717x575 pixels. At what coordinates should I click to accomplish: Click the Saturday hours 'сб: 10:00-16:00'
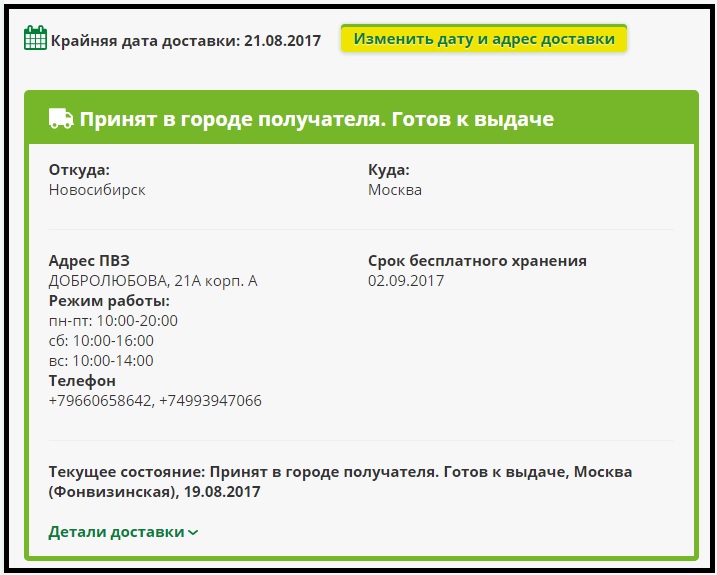[x=101, y=341]
